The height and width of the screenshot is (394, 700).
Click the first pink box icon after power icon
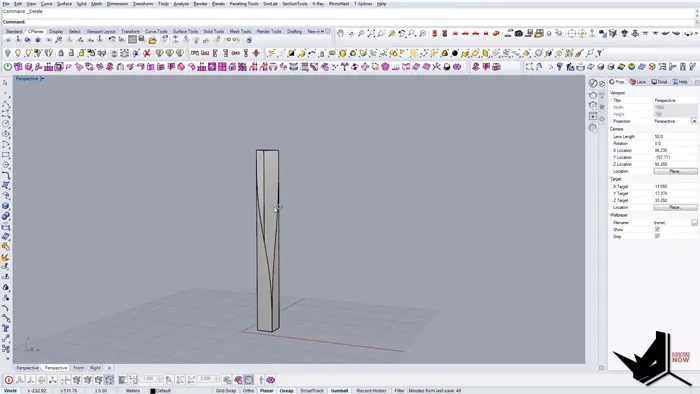pyautogui.click(x=18, y=67)
